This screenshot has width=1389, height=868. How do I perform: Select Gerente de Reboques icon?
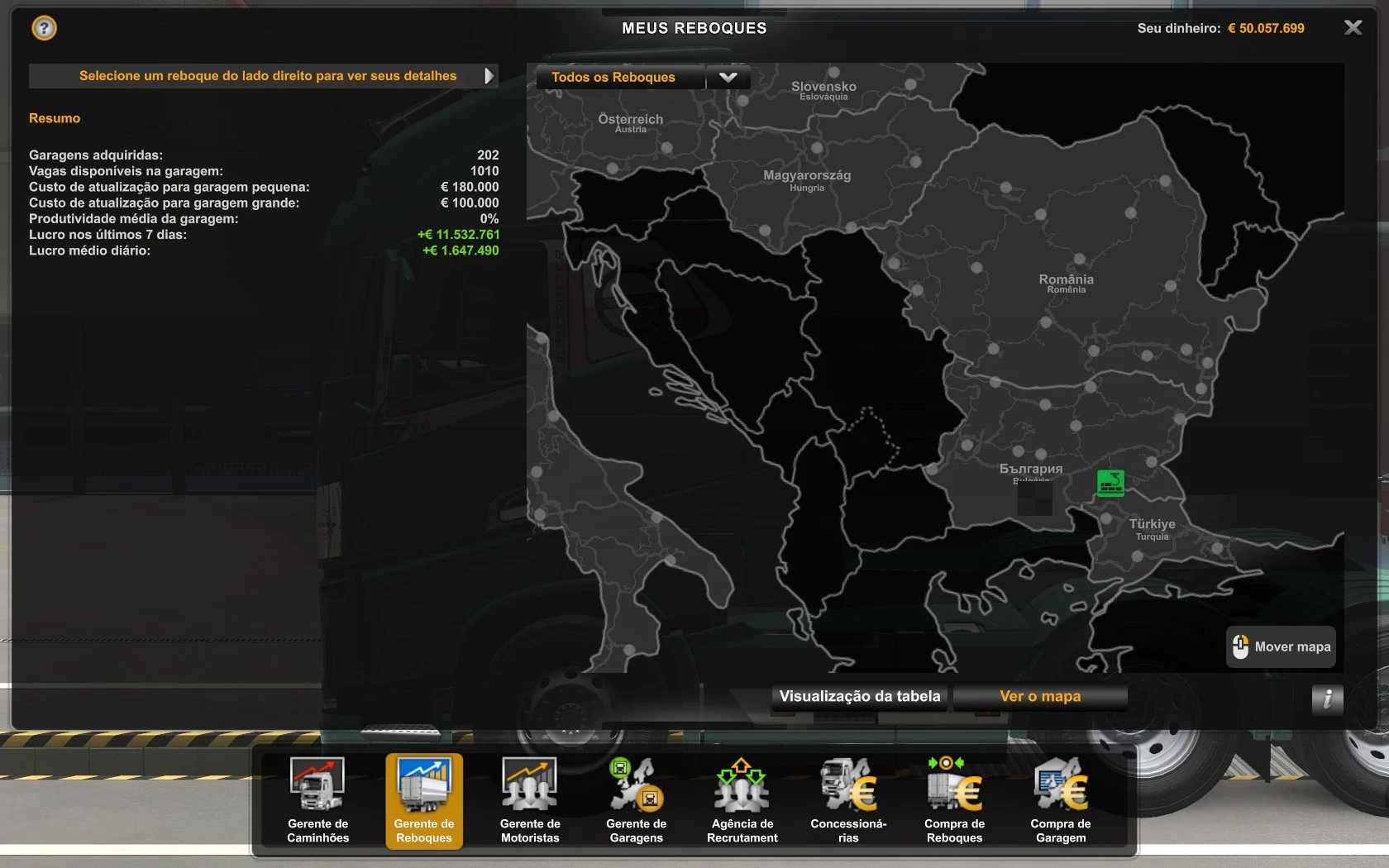point(424,799)
